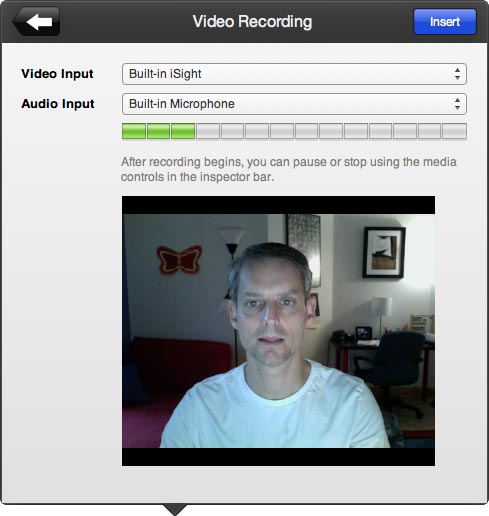Click the white t-shirt in camera preview

[273, 412]
